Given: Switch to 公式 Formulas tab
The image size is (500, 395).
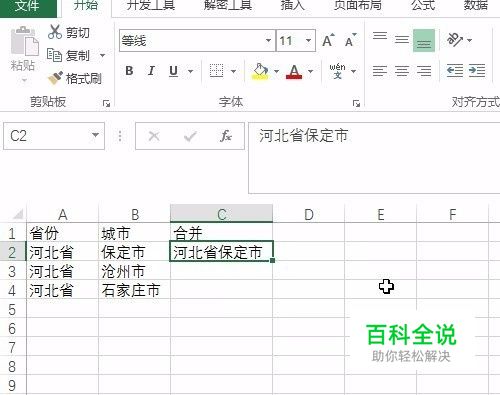Looking at the screenshot, I should click(423, 5).
